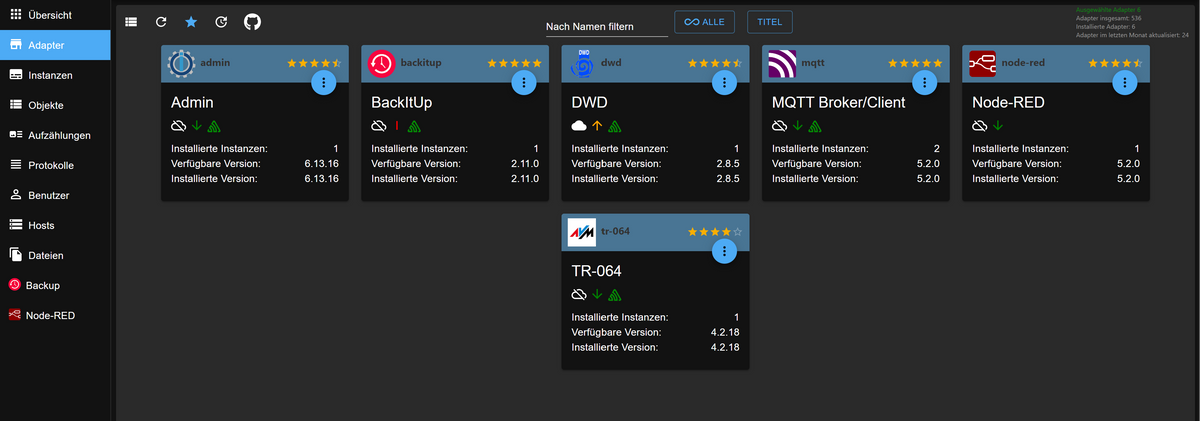
Task: Click the BackItUp card title
Action: point(402,102)
